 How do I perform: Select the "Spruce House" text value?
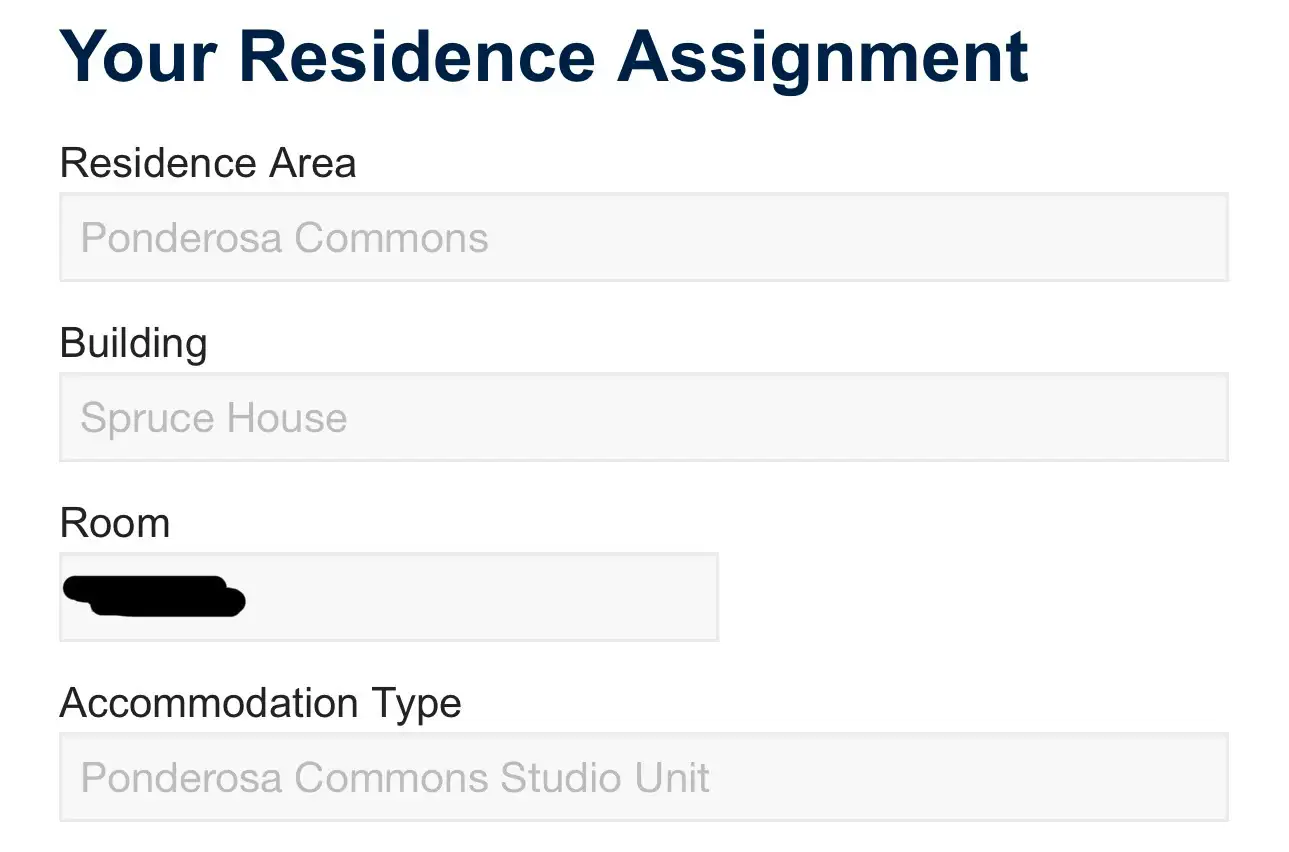click(x=214, y=419)
